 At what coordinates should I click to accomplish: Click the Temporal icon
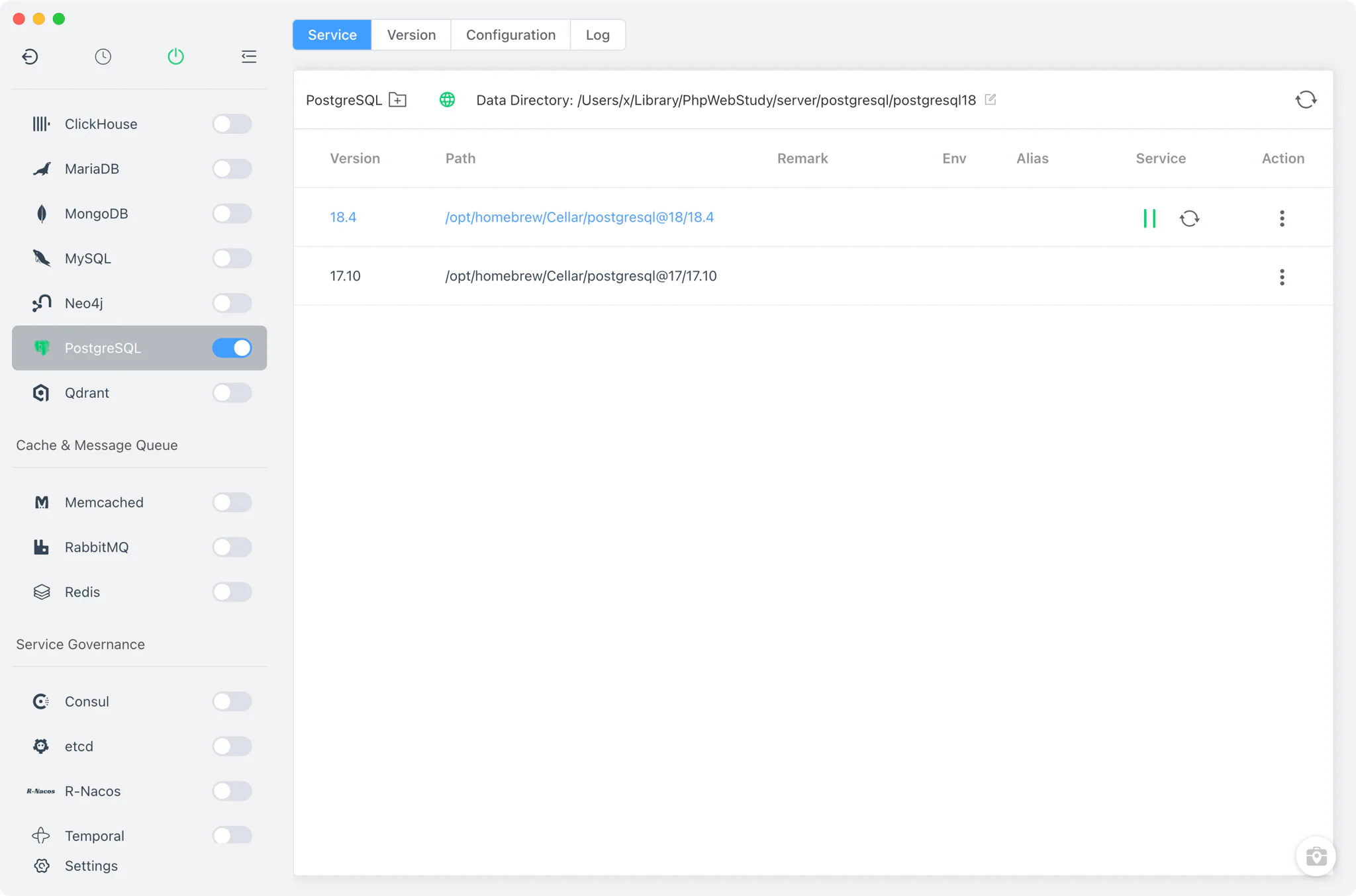pos(41,836)
